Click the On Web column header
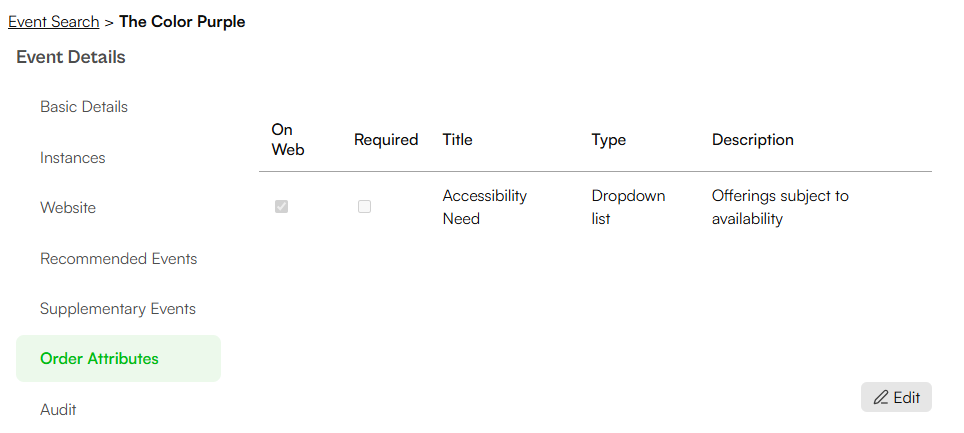 coord(288,140)
